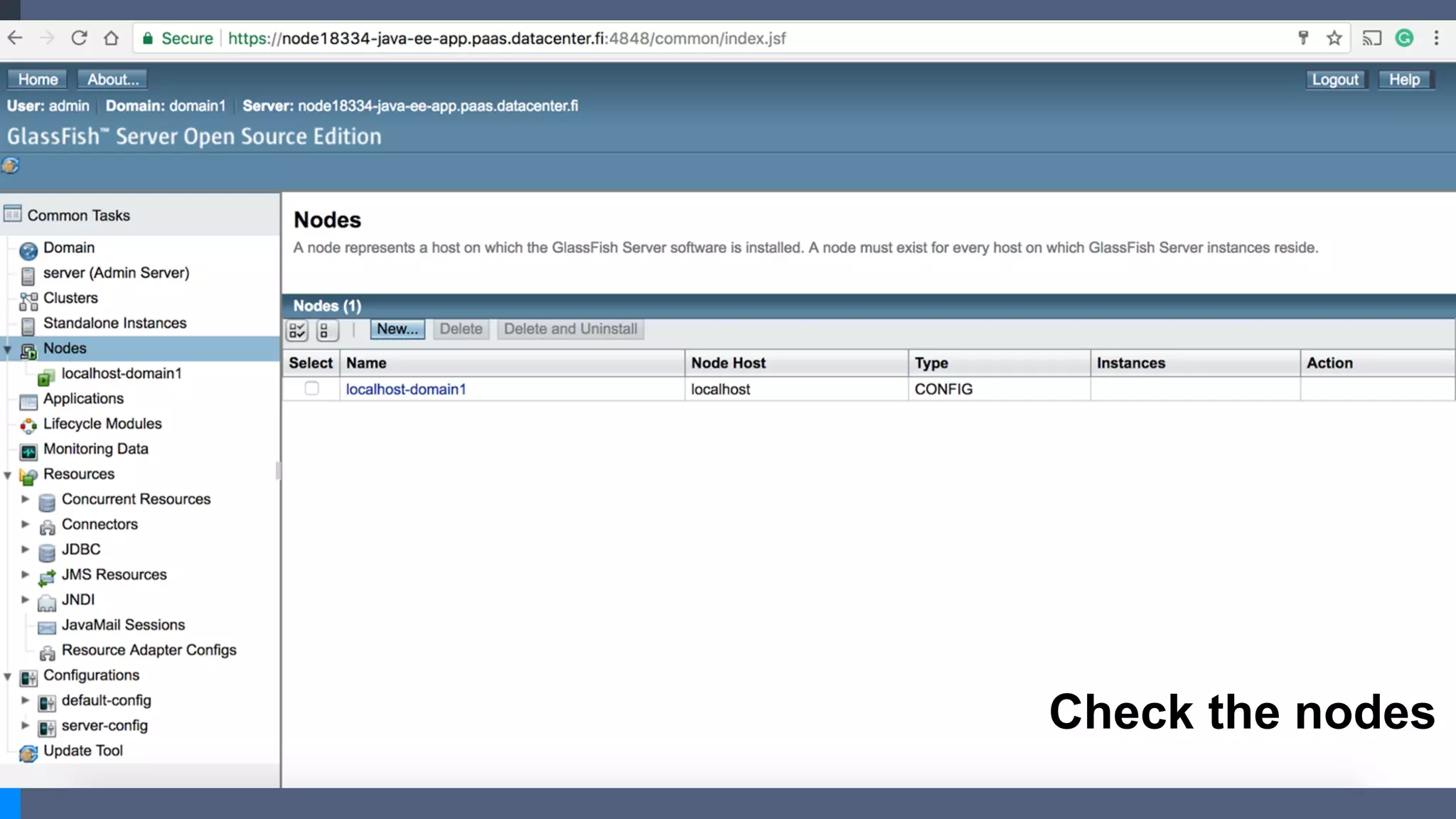Click the Instances column header
1456x819 pixels.
point(1131,363)
